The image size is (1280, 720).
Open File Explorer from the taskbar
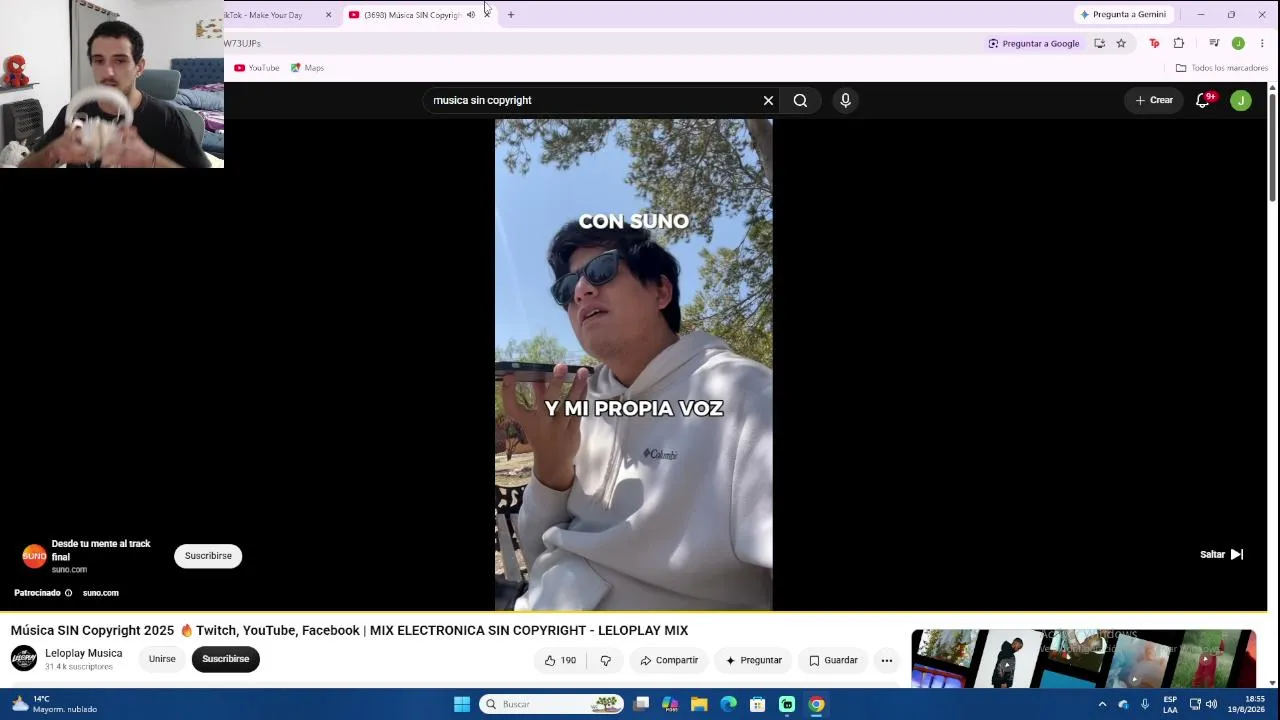[699, 704]
